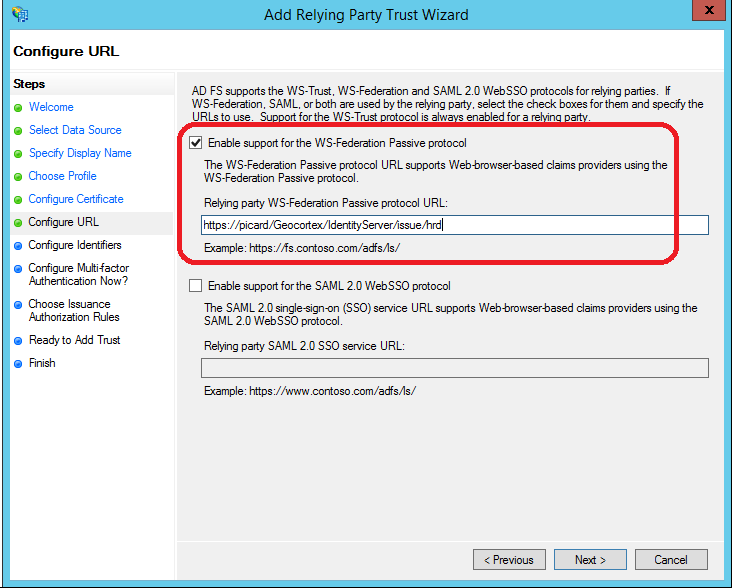This screenshot has width=732, height=588.
Task: Open Specify Display Name step
Action: point(80,153)
